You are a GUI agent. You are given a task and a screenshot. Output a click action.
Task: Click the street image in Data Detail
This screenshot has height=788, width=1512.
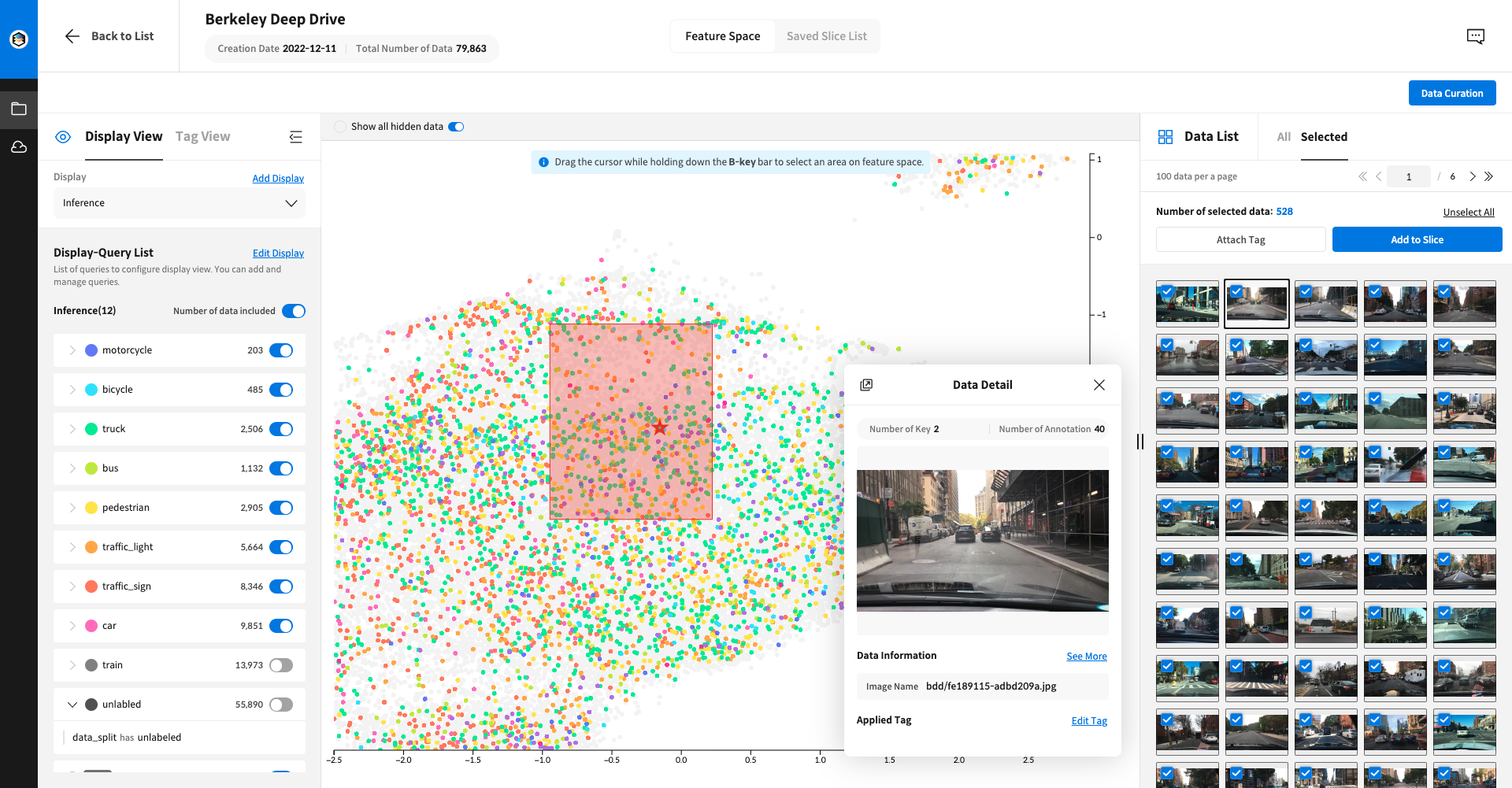[x=983, y=541]
